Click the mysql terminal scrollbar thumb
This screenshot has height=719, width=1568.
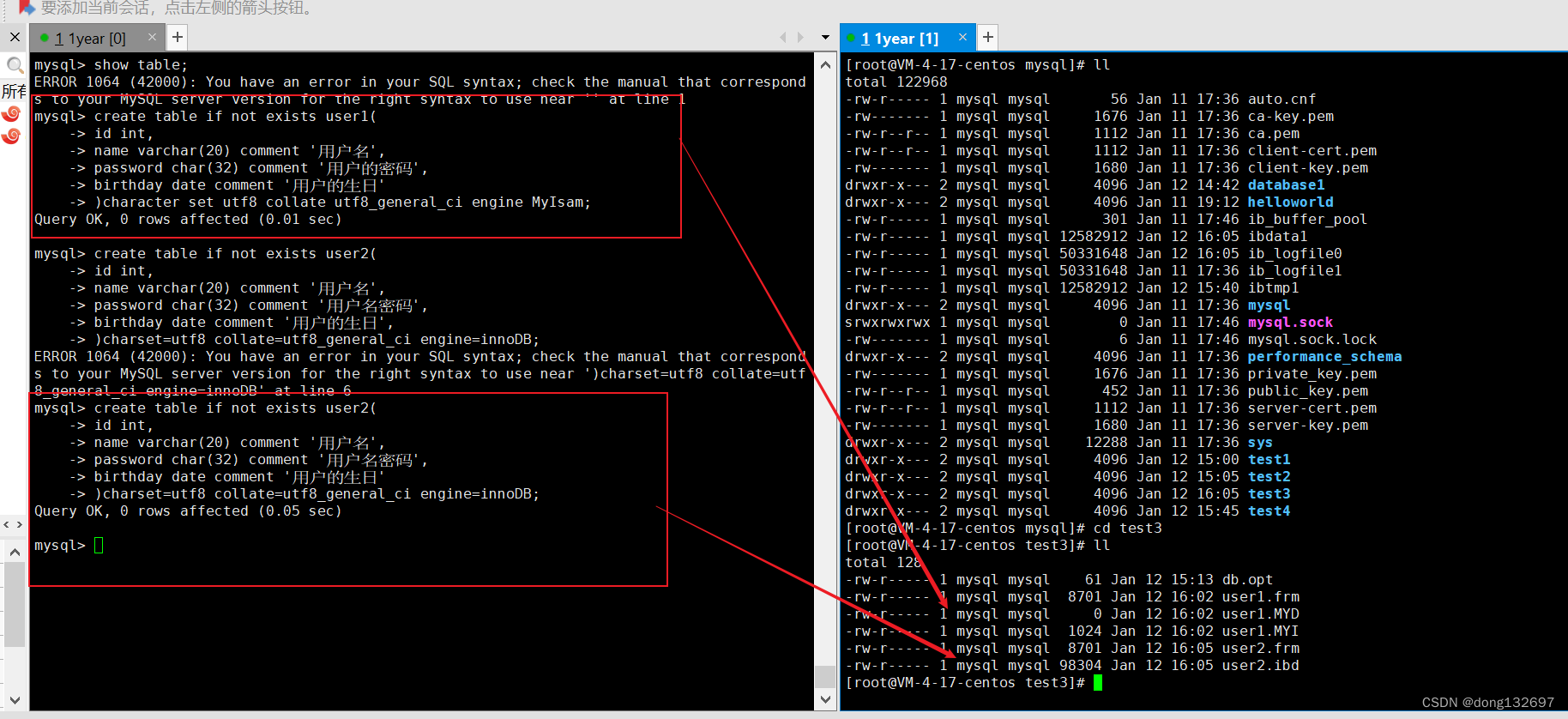coord(825,676)
